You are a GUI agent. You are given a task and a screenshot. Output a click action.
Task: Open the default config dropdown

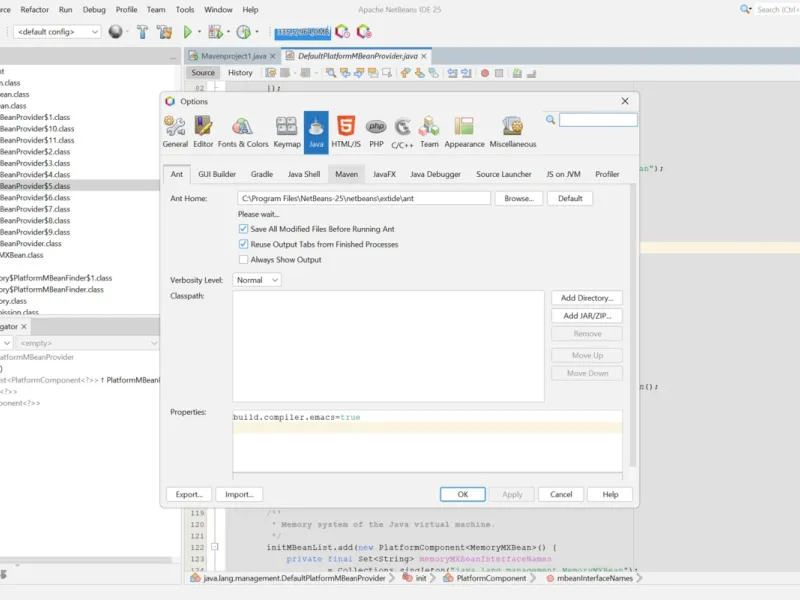[57, 32]
